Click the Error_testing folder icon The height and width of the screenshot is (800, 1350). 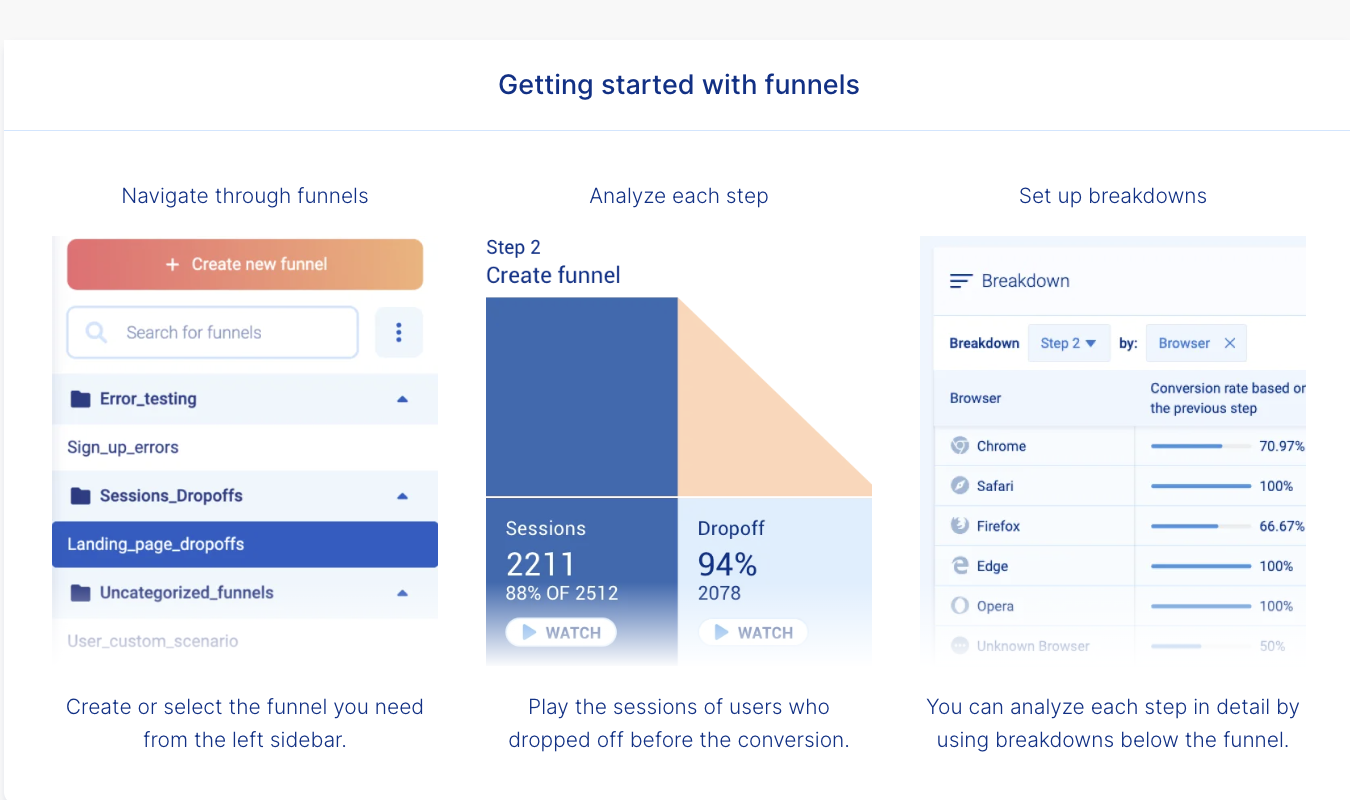tap(81, 398)
